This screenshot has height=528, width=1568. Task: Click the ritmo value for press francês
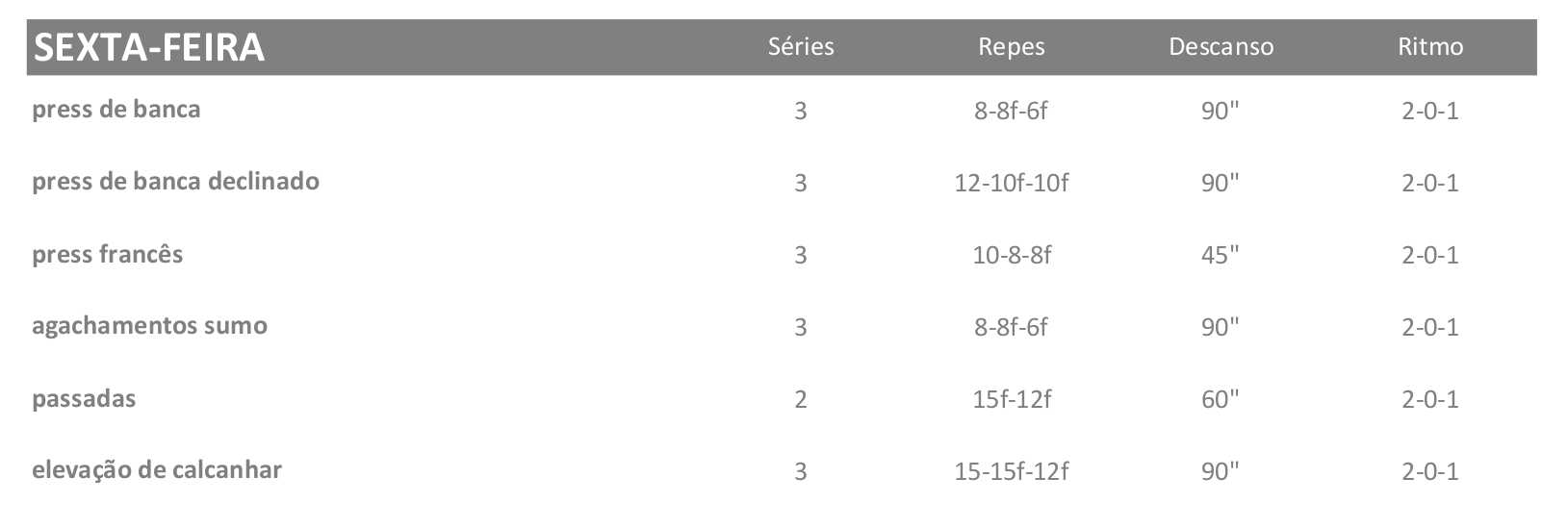click(1429, 255)
